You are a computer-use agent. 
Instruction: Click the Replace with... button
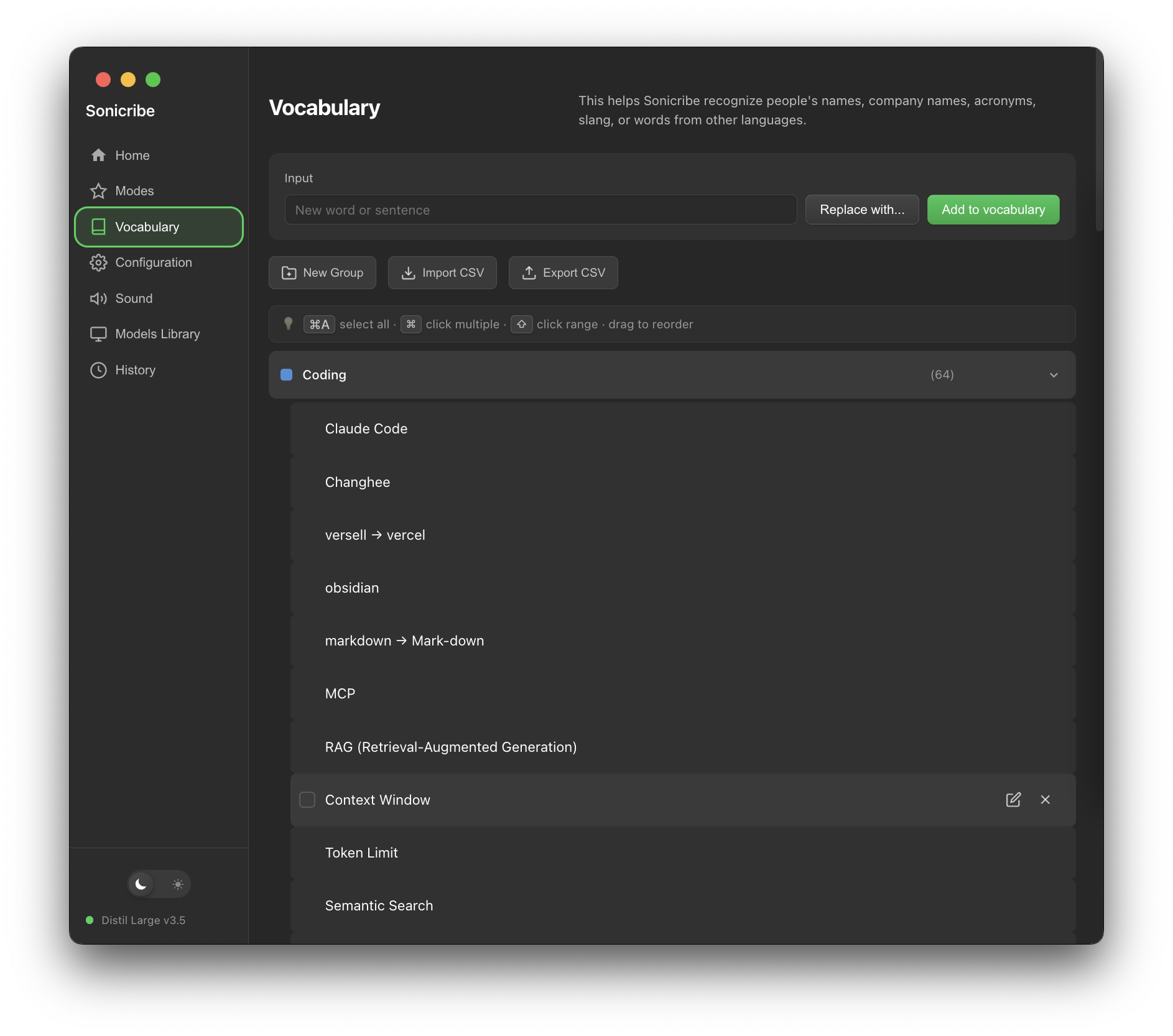click(862, 210)
